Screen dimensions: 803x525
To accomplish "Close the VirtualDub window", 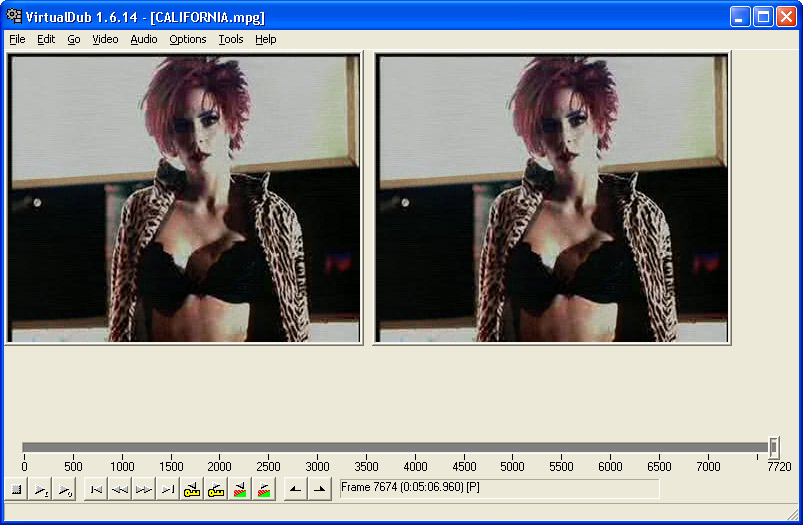I will coord(786,17).
